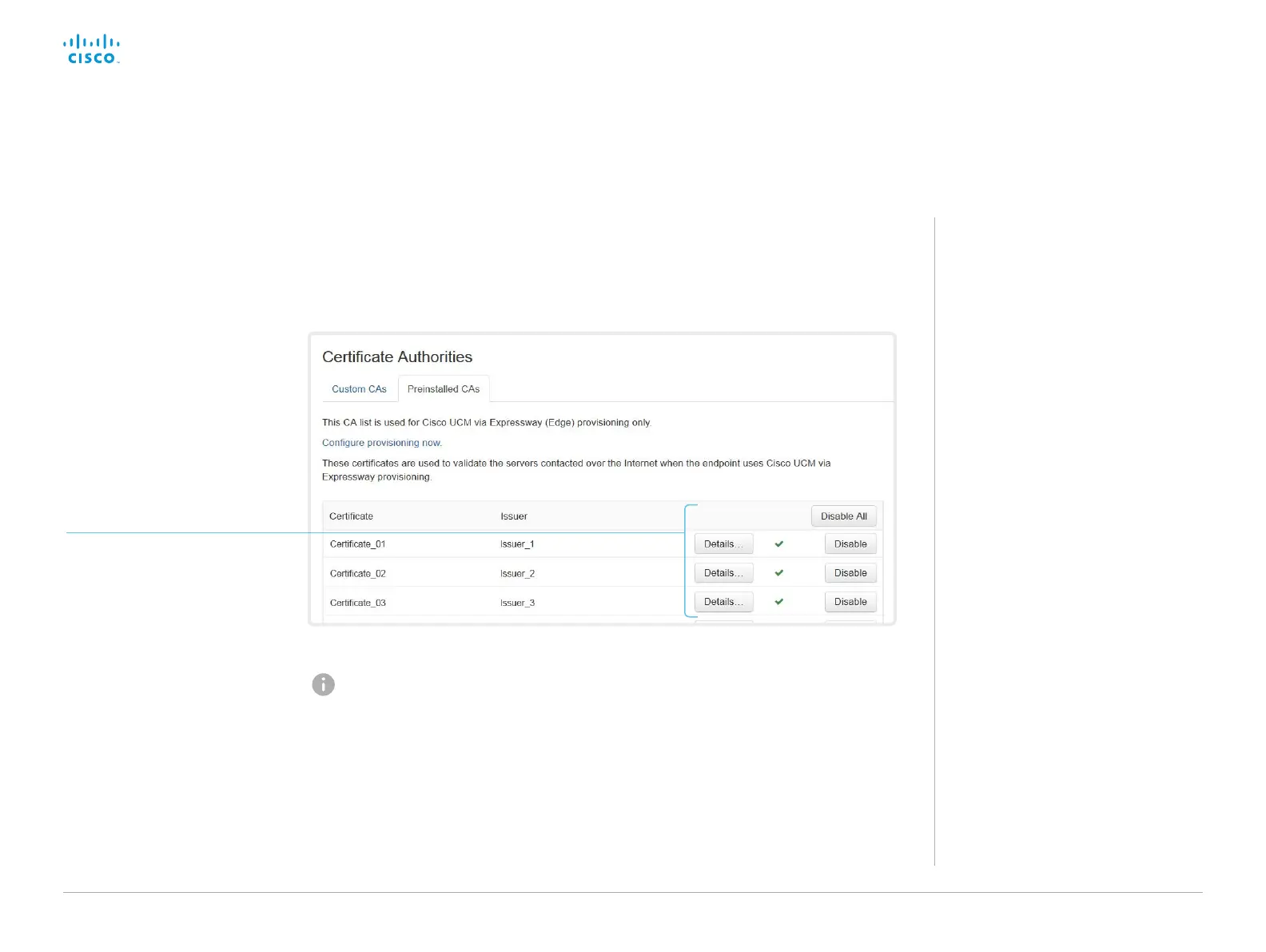Click the Cisco logo
Screen dimensions: 1266x952
(x=92, y=49)
